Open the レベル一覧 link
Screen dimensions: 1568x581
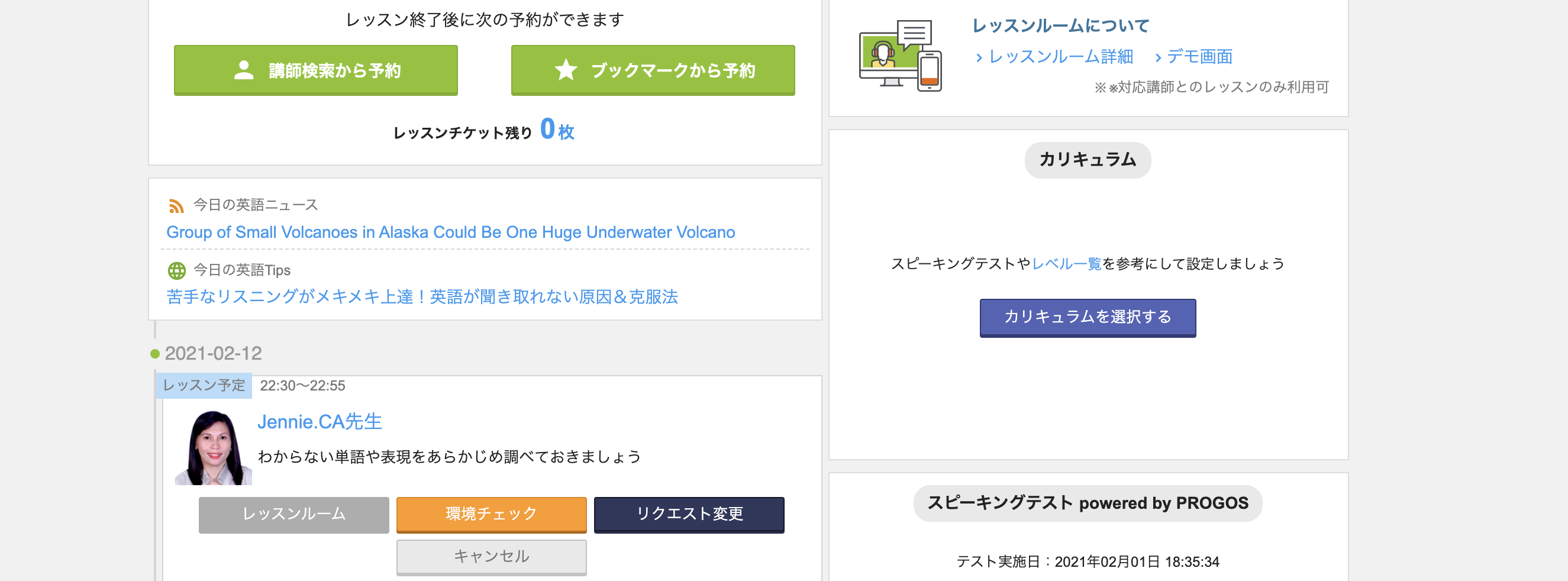(x=1066, y=264)
